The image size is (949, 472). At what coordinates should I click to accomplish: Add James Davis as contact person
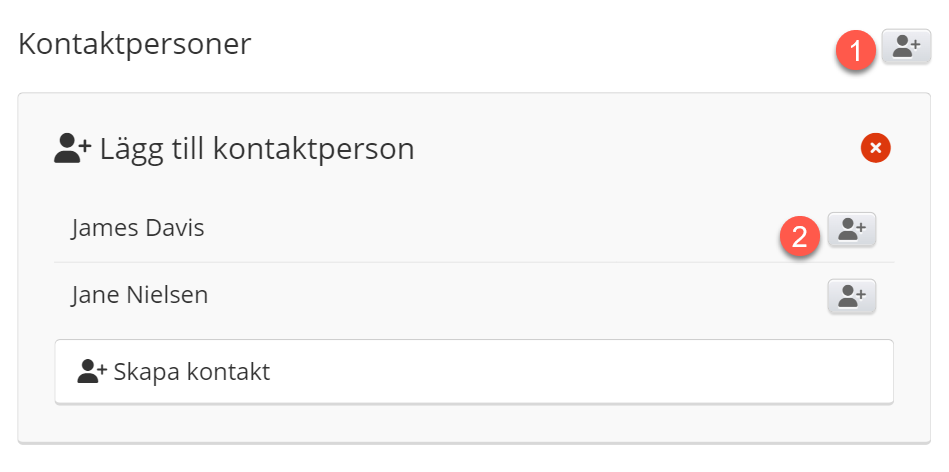point(851,230)
